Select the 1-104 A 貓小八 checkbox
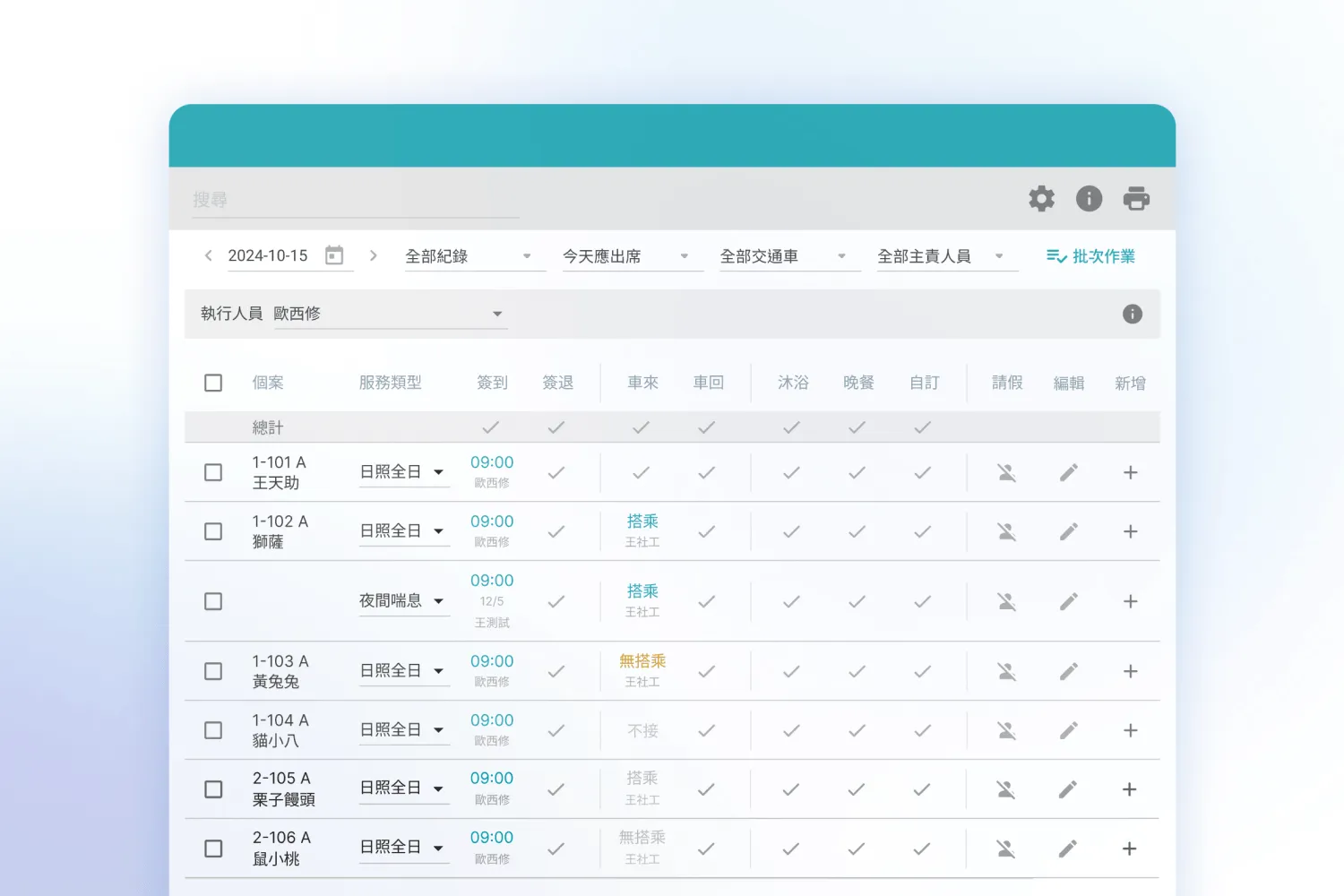The width and height of the screenshot is (1344, 896). 213,730
